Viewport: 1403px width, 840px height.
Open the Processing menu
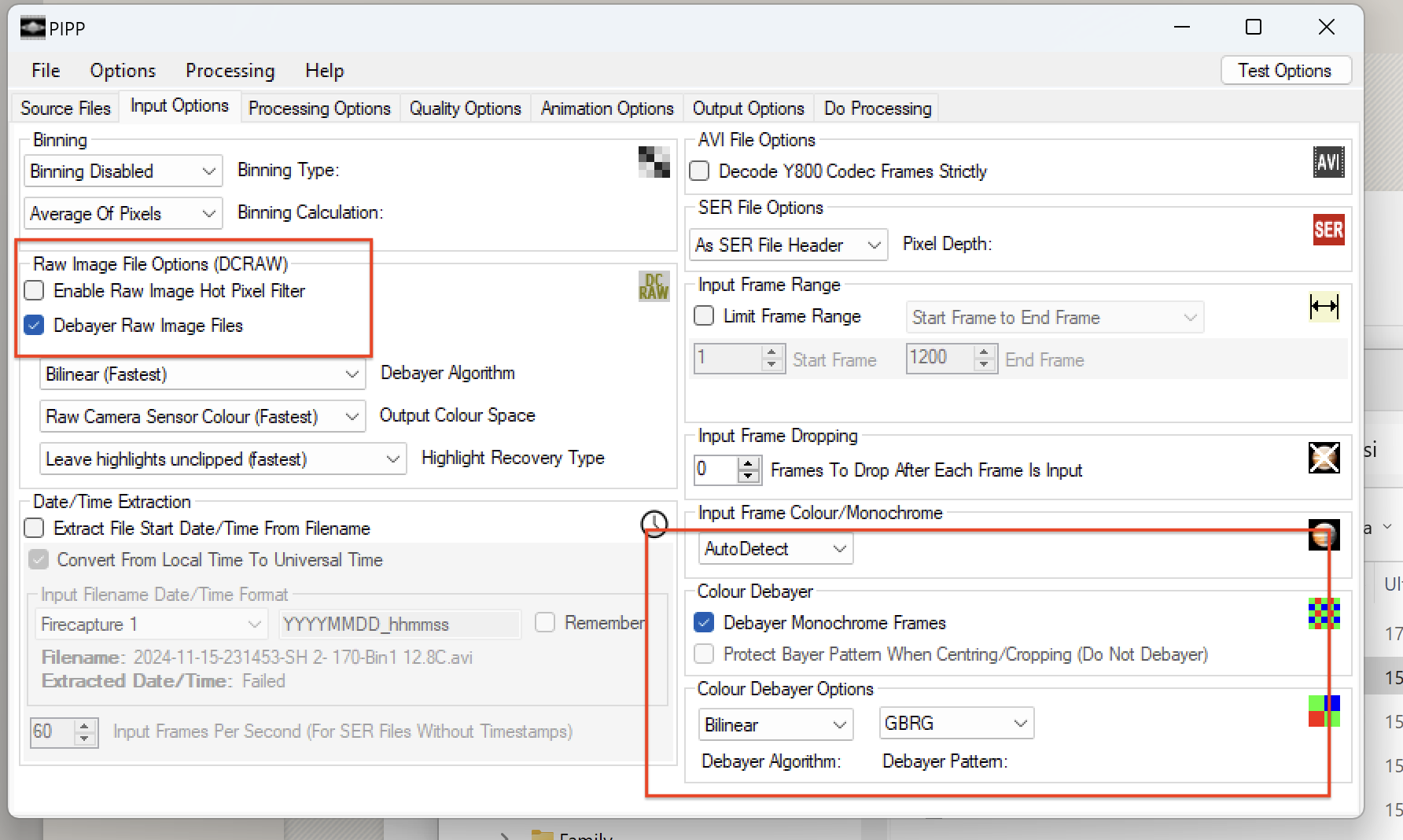tap(230, 71)
